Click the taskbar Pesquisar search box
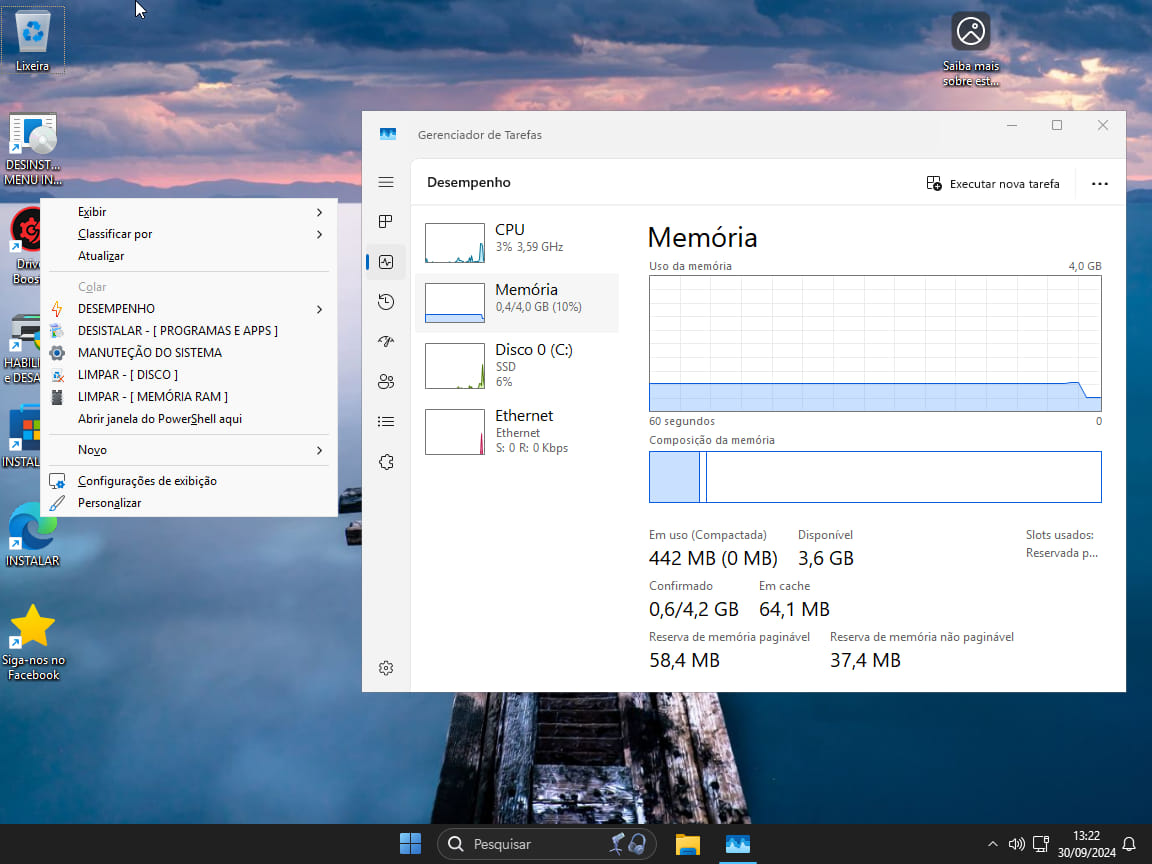The image size is (1152, 864). click(x=530, y=844)
